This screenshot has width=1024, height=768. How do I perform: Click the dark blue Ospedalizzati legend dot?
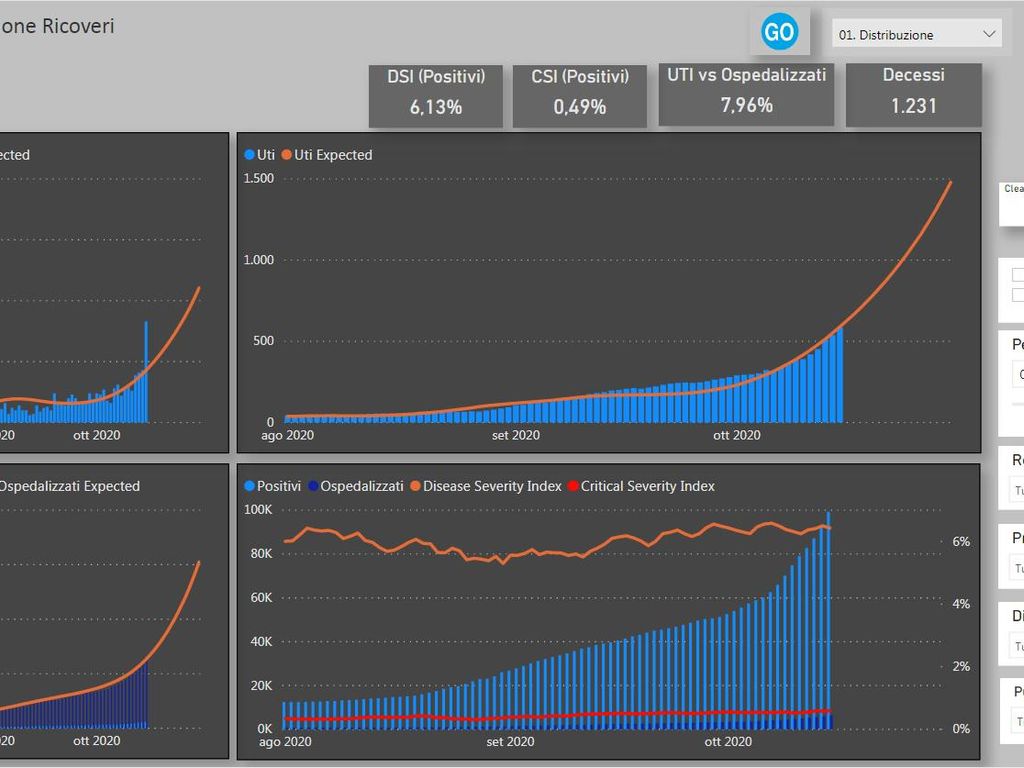pyautogui.click(x=313, y=487)
